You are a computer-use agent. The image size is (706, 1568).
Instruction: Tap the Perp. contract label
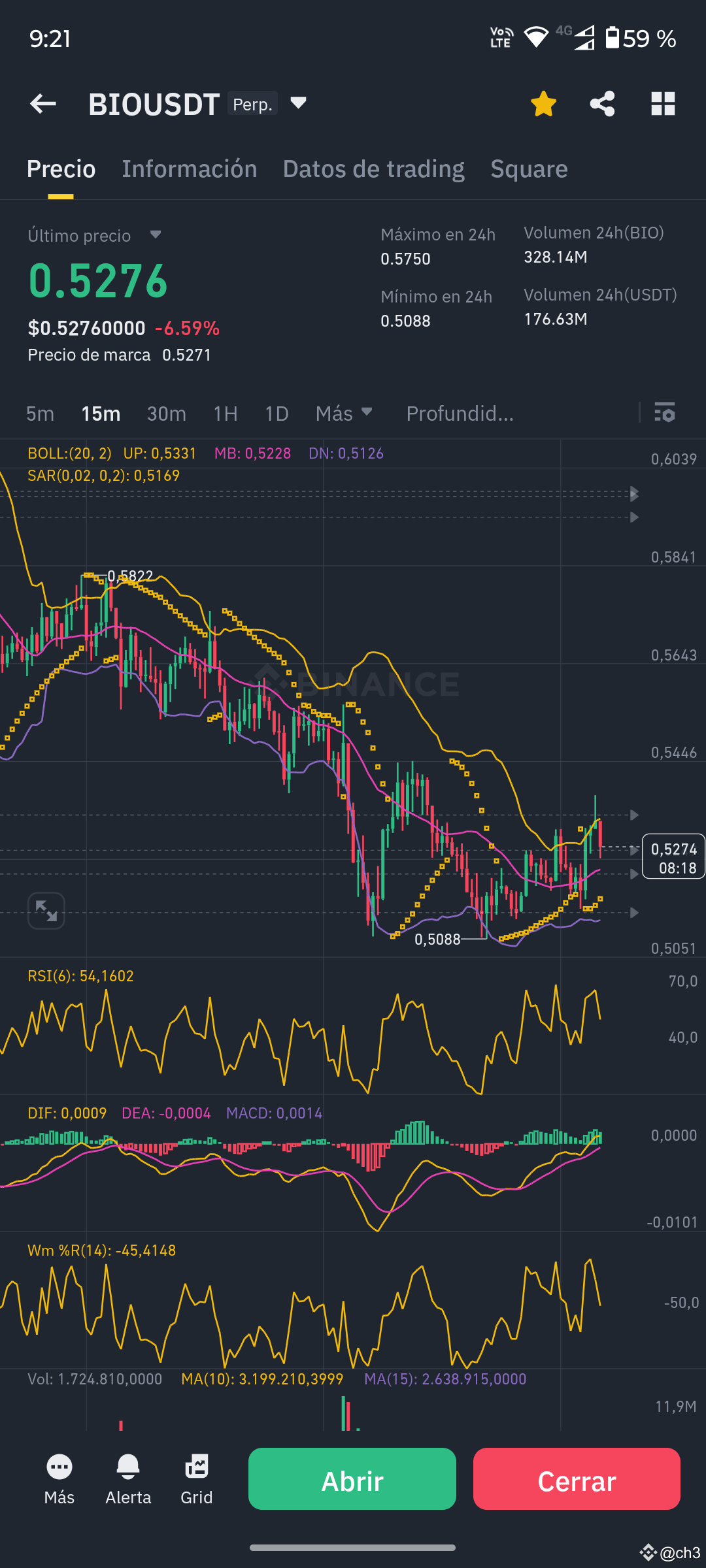click(x=252, y=104)
